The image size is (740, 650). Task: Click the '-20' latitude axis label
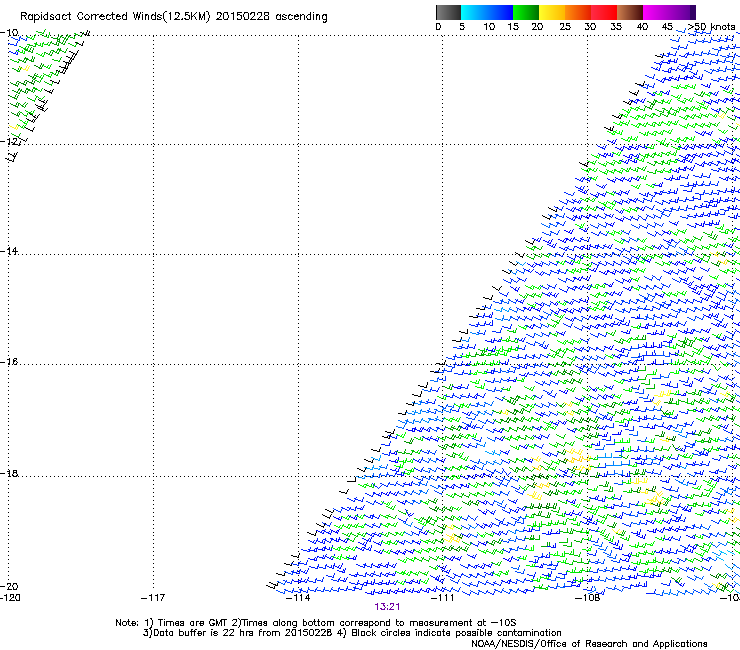9,586
